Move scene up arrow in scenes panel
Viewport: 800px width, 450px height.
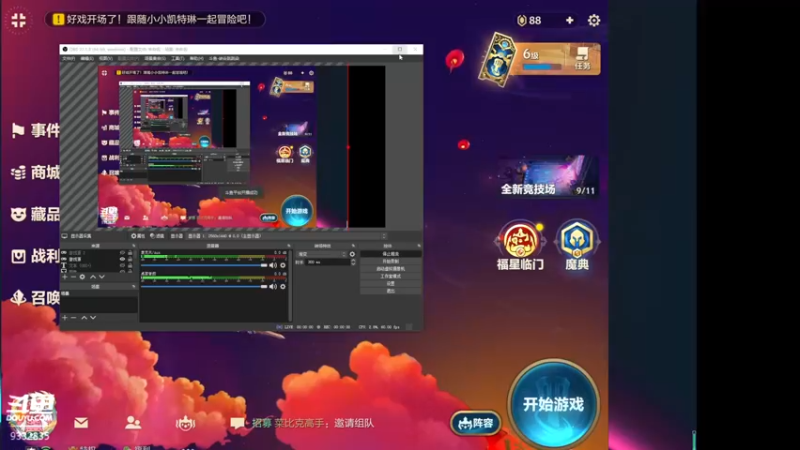84,317
